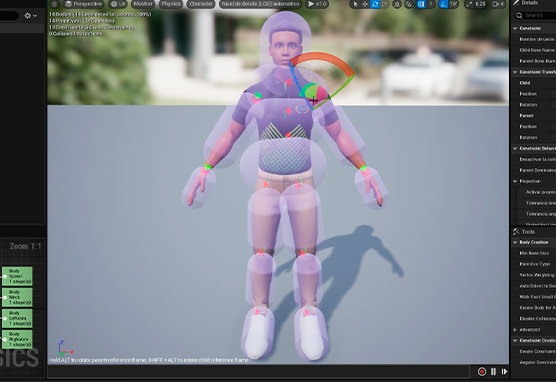Screen dimensions: 556x382
Task: Click the record simulation button
Action: (x=482, y=372)
